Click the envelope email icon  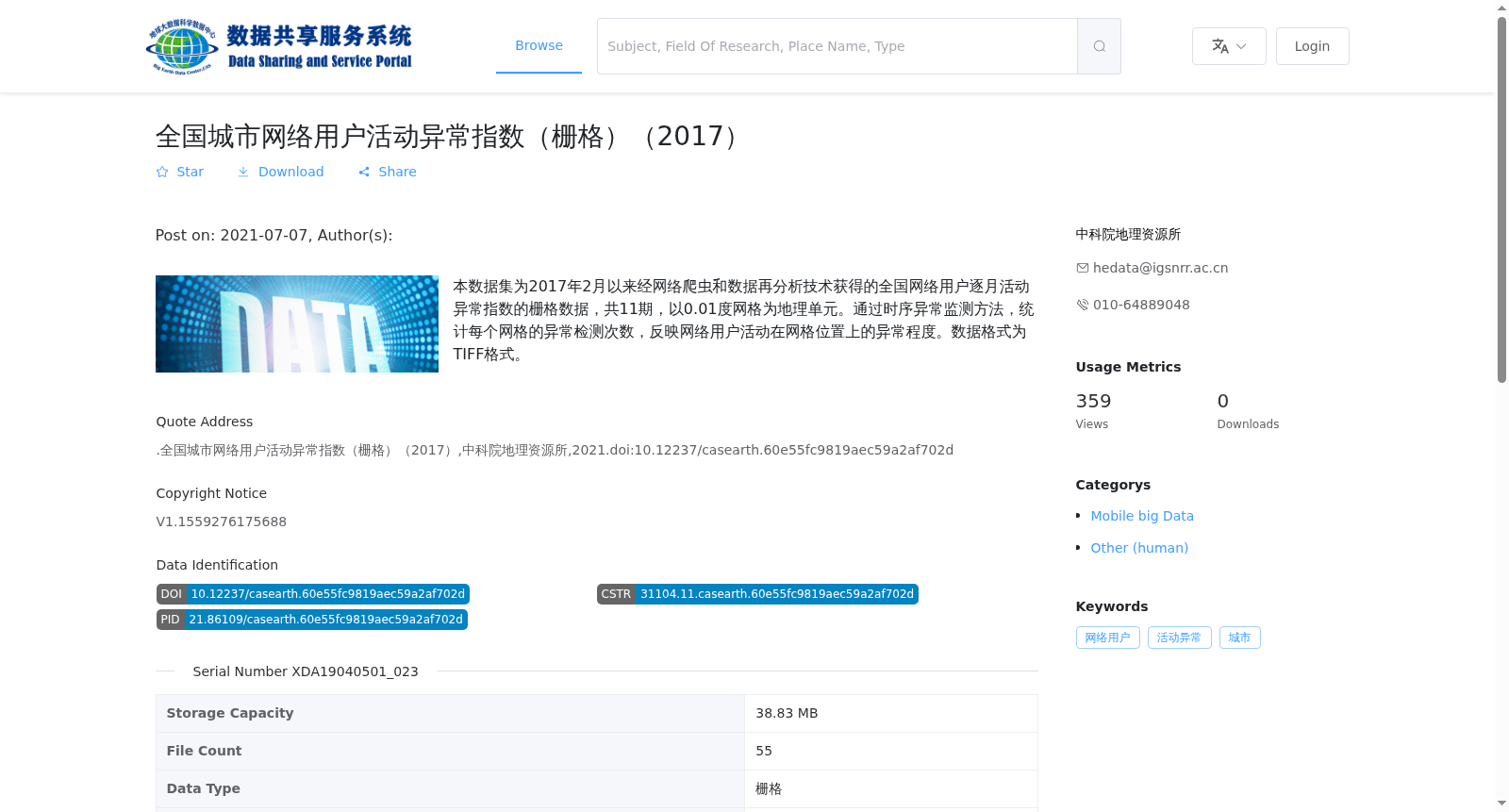click(1083, 268)
